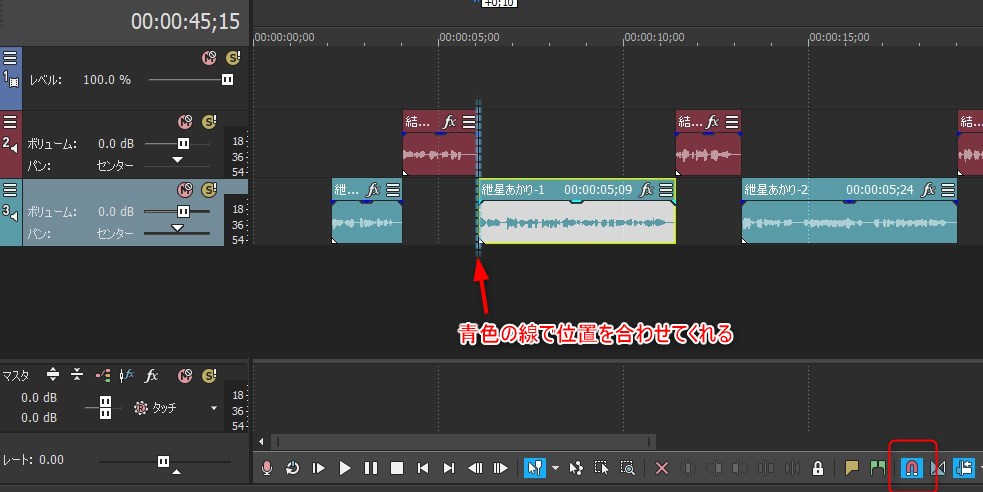983x492 pixels.
Task: Select the Normal Edit tool
Action: 535,468
